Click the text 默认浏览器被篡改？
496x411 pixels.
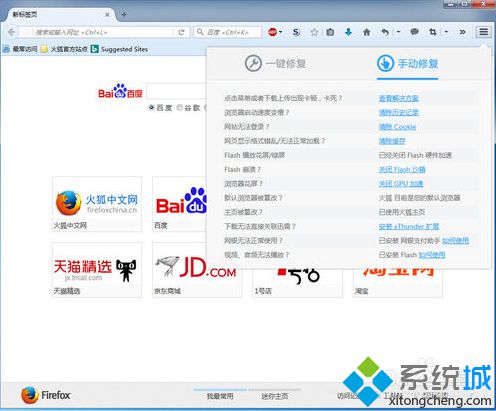pyautogui.click(x=253, y=198)
